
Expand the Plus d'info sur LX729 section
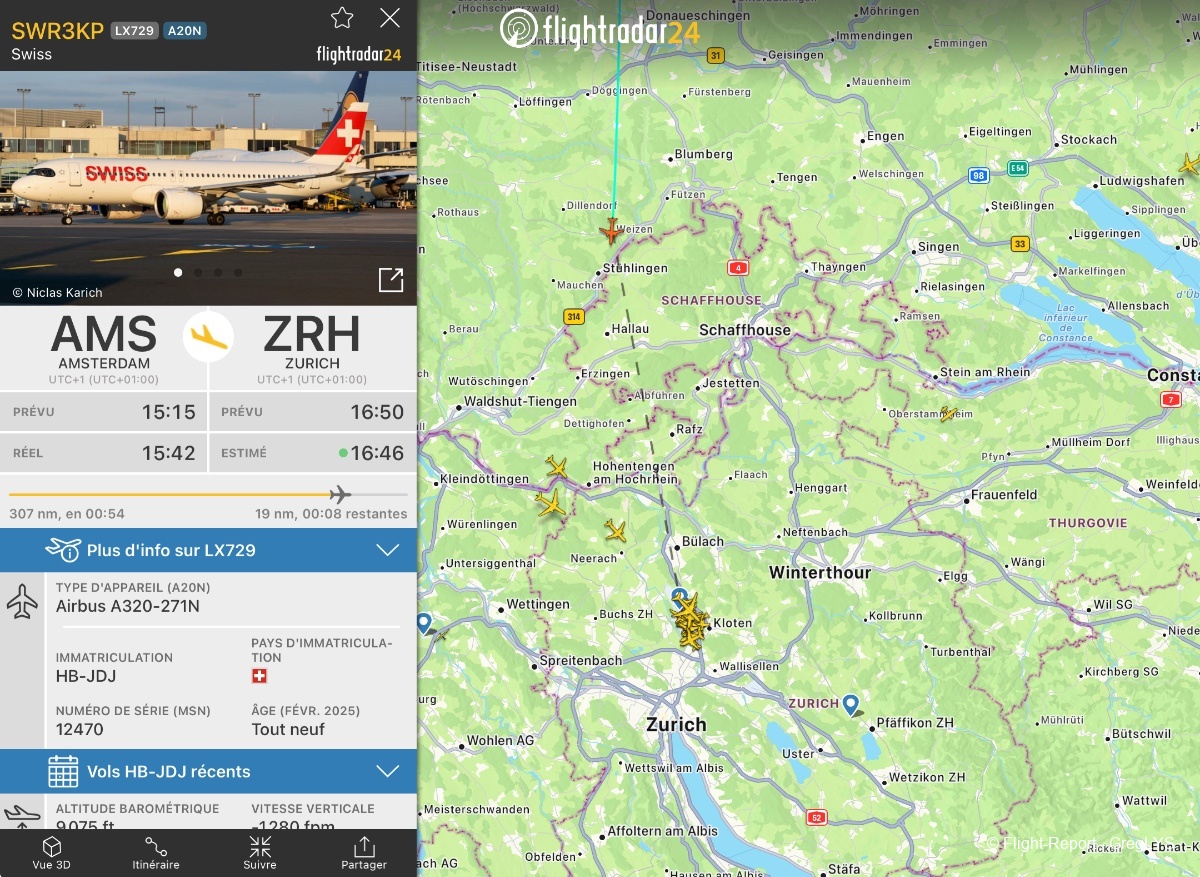208,550
